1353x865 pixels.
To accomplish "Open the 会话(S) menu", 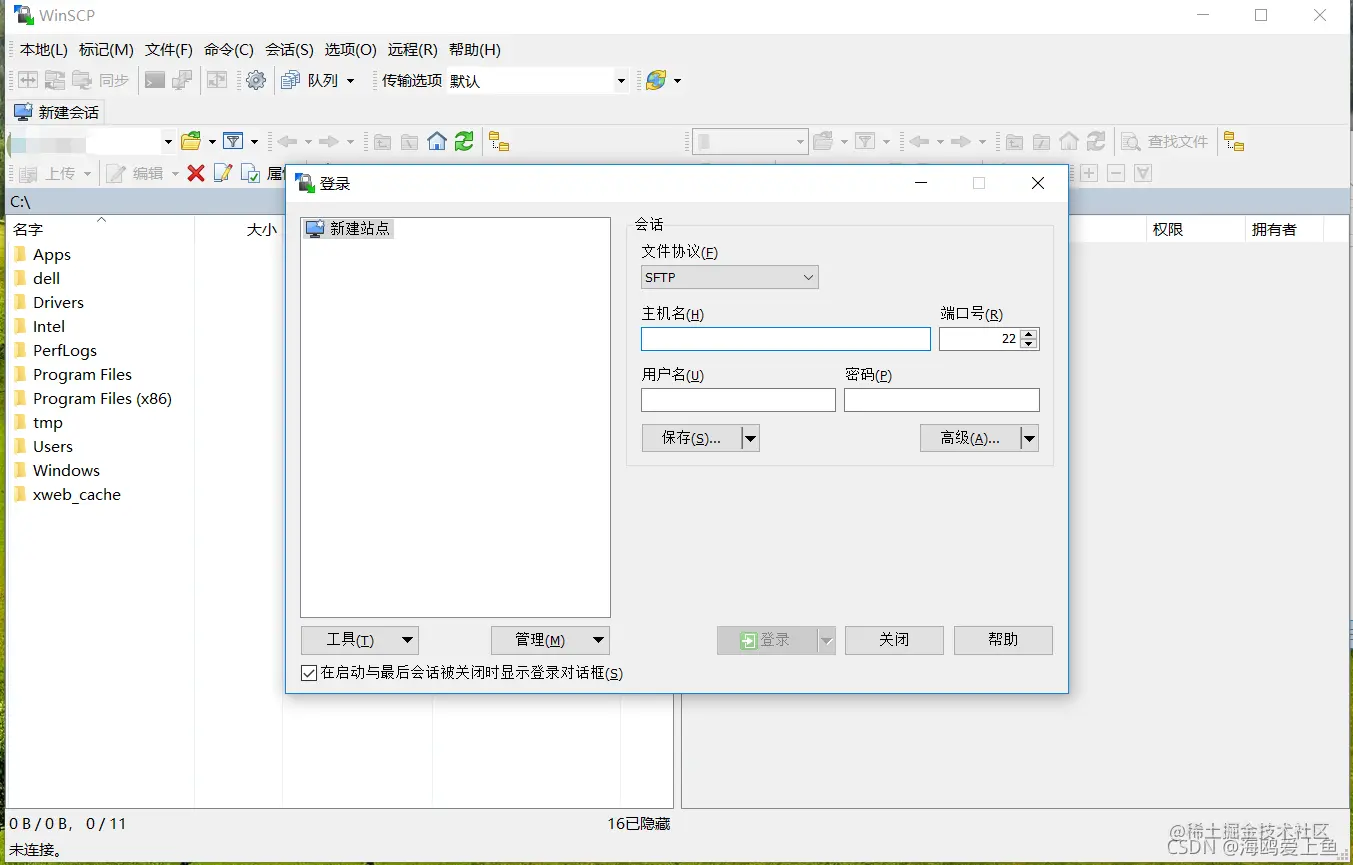I will click(288, 49).
